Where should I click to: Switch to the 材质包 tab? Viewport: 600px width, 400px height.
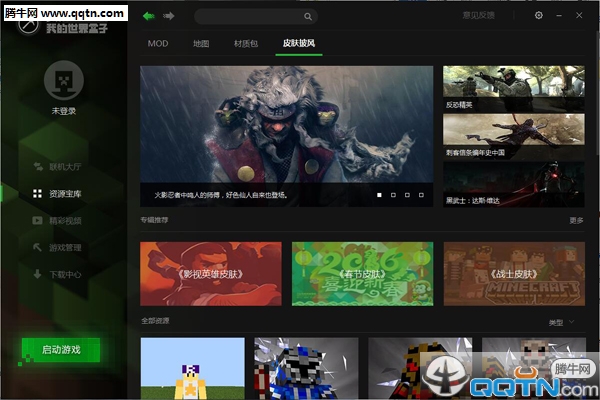pos(245,44)
